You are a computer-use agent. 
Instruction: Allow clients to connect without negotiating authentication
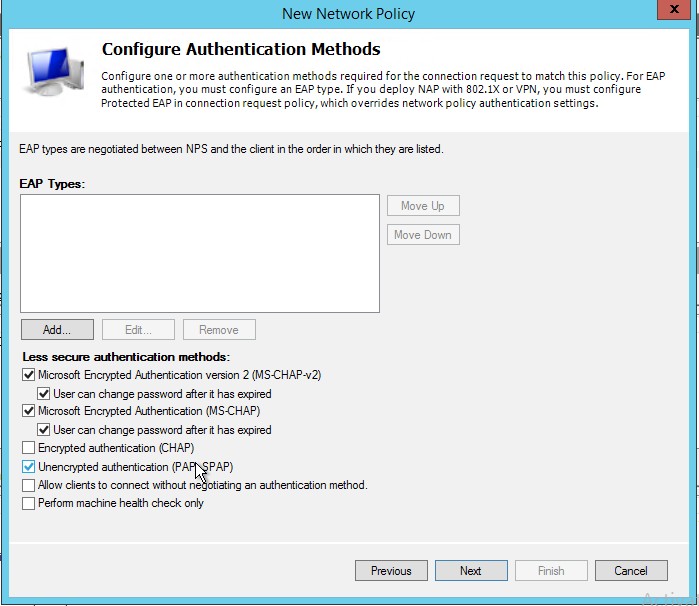(28, 485)
